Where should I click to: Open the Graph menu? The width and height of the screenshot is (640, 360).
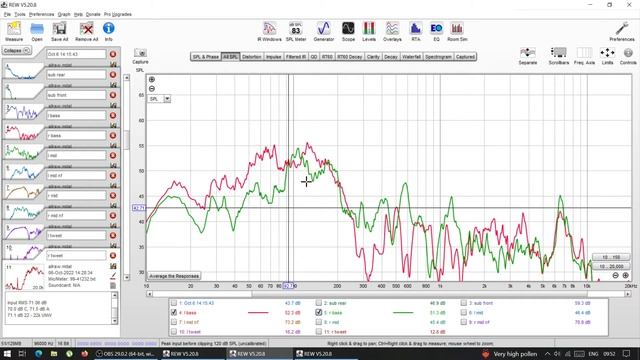pos(64,14)
